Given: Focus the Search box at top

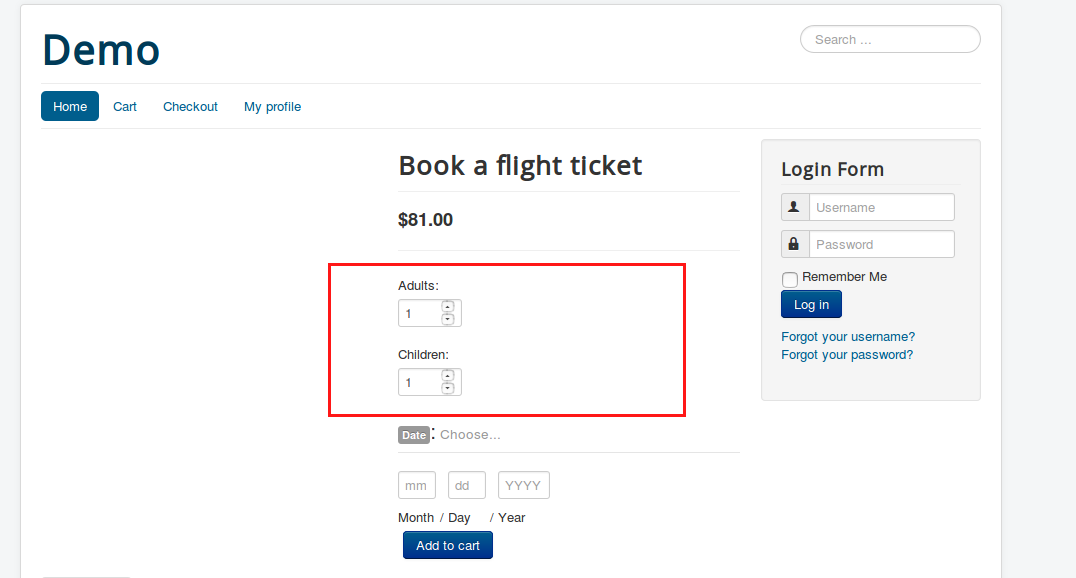Looking at the screenshot, I should pos(890,40).
